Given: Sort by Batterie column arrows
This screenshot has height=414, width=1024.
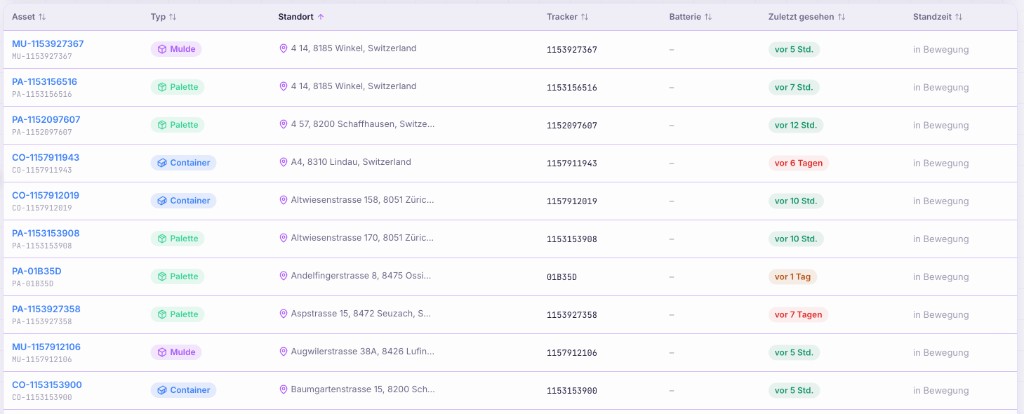Looking at the screenshot, I should (708, 17).
